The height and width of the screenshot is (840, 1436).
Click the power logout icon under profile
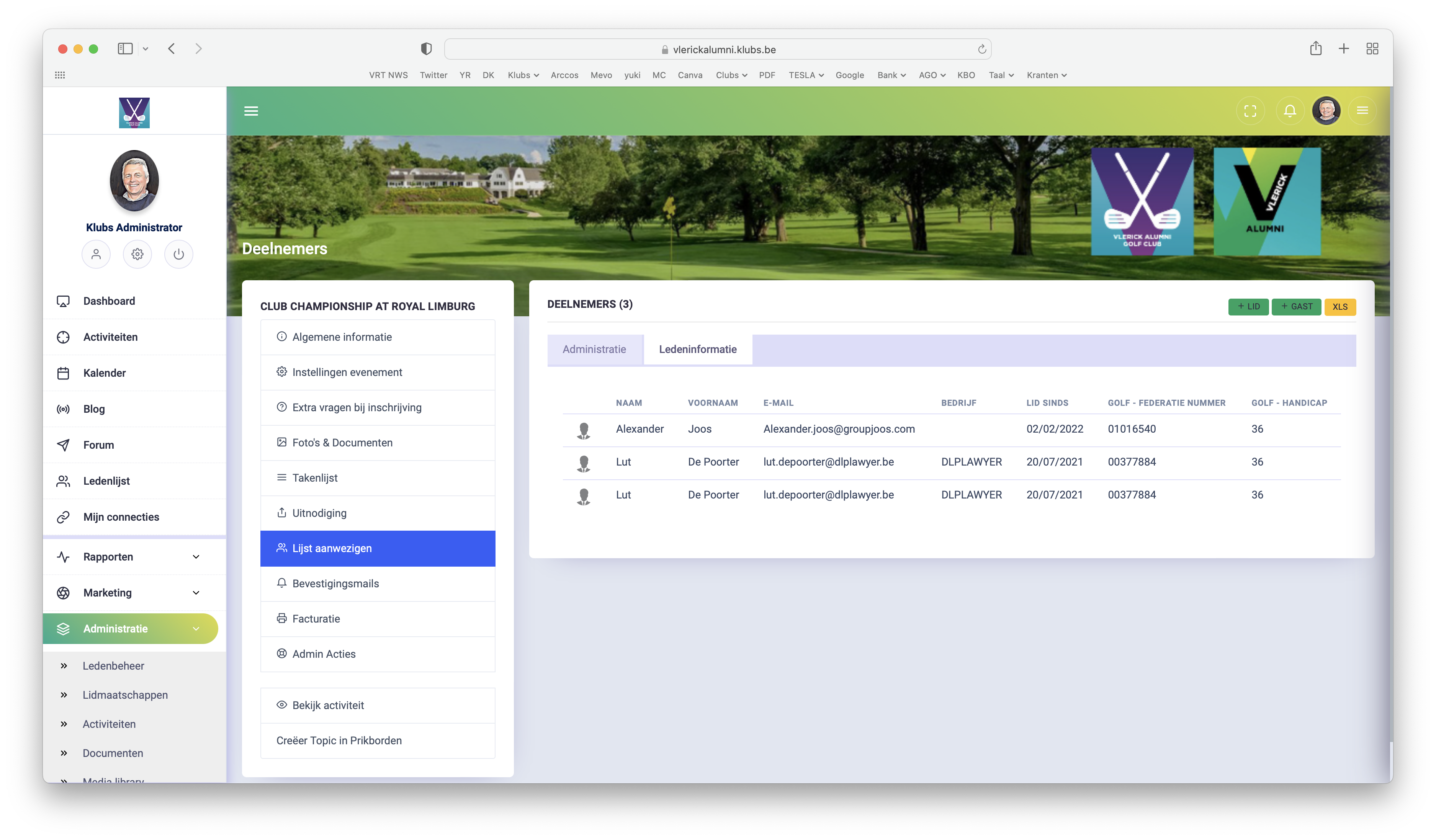[x=178, y=254]
